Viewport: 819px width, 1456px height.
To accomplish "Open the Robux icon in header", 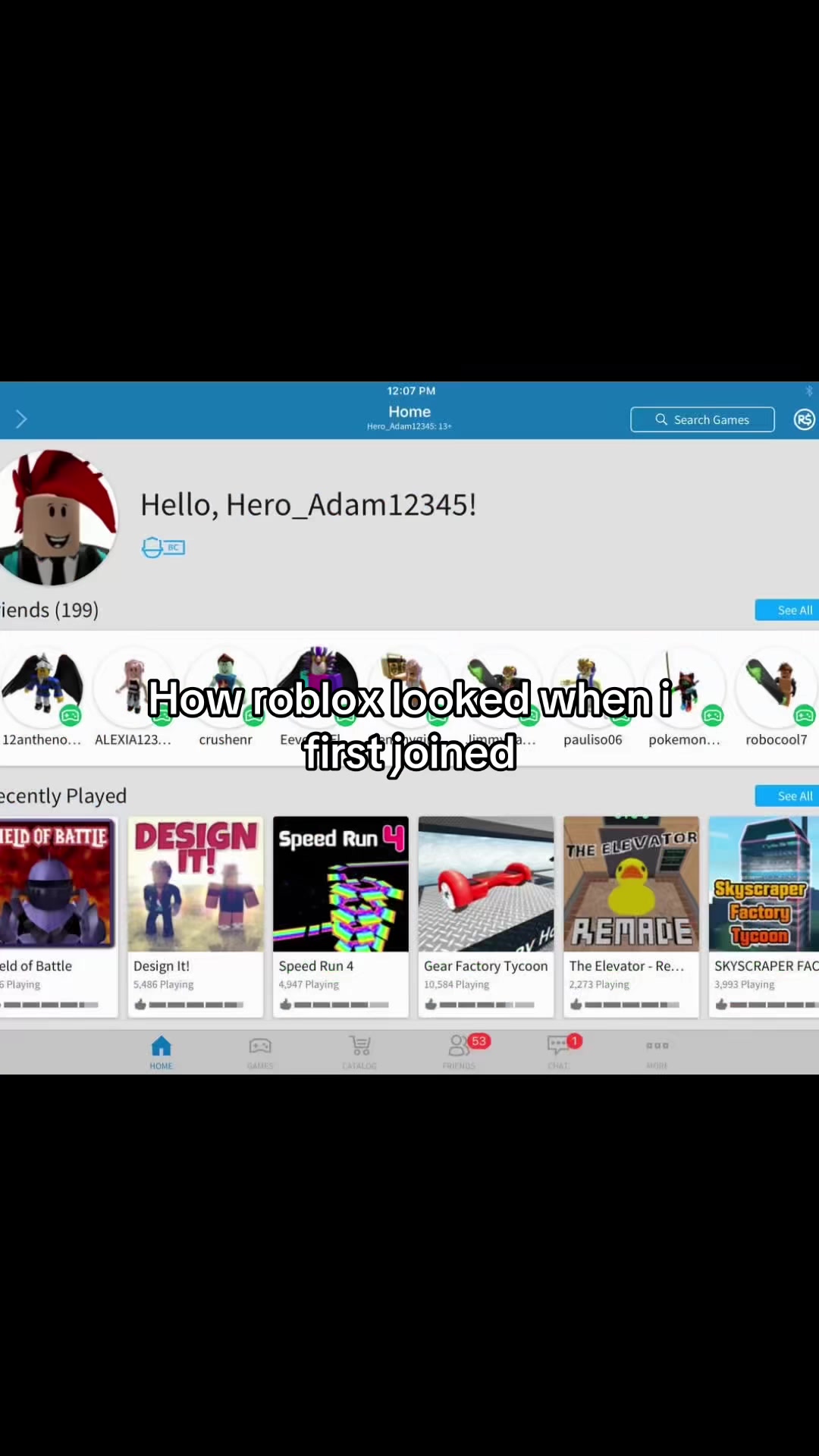I will pos(804,419).
